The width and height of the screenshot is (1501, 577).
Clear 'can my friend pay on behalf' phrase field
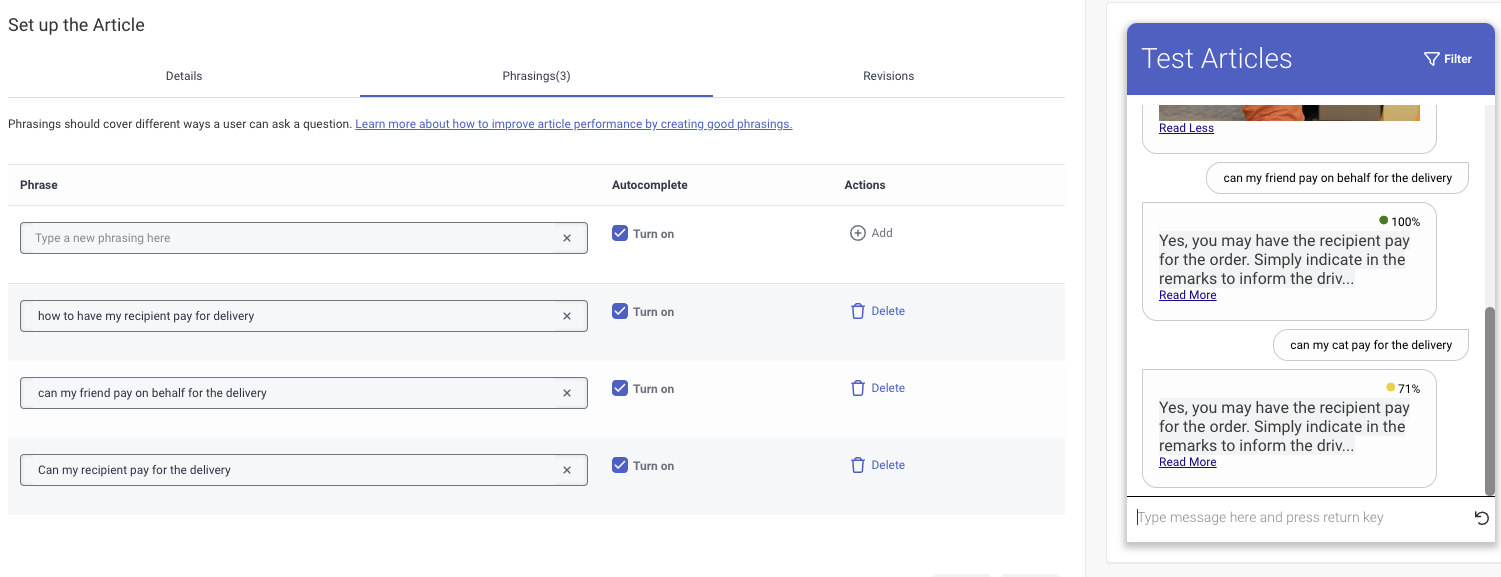(x=567, y=393)
